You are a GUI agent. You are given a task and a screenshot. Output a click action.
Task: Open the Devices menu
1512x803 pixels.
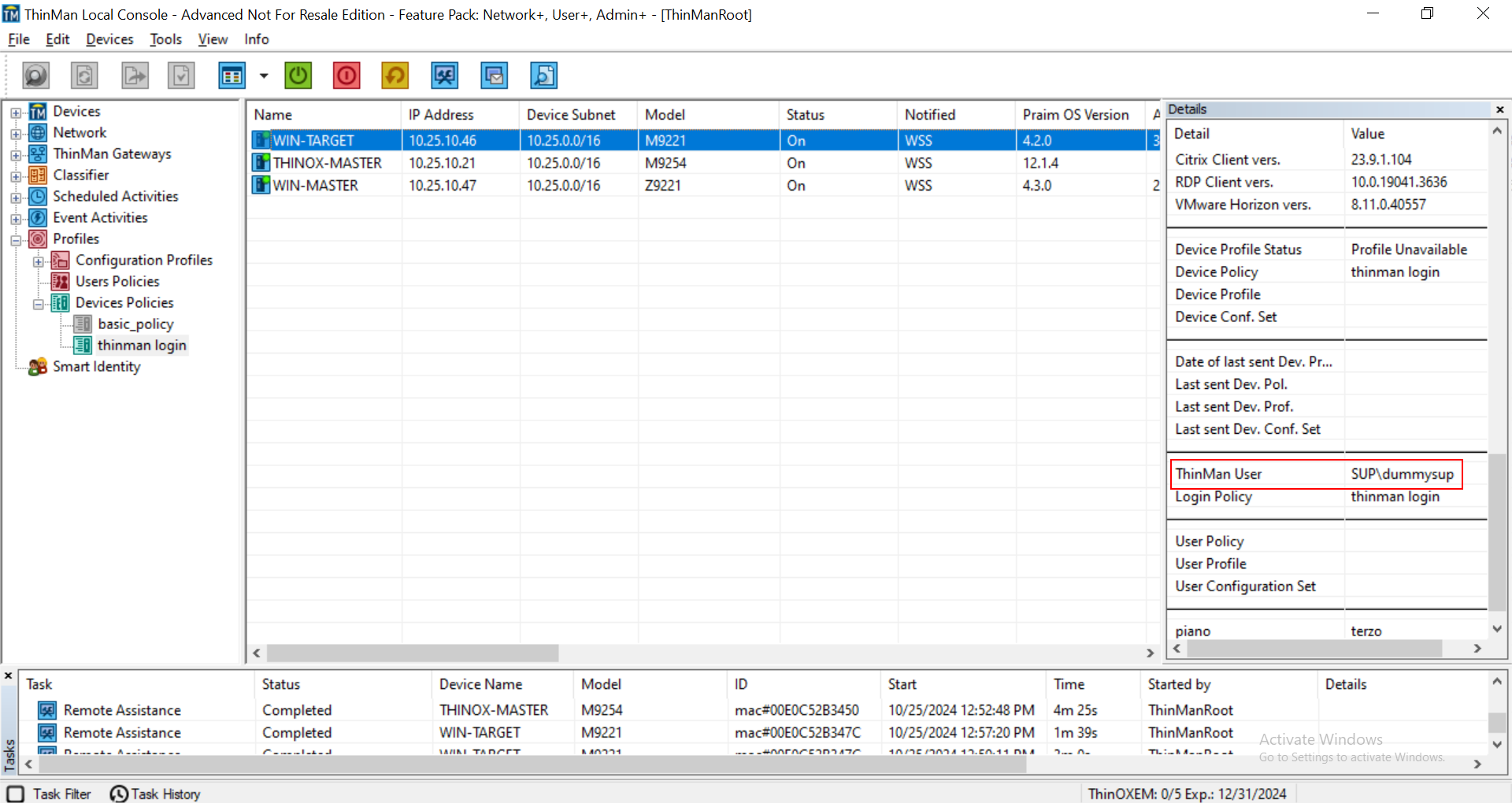109,39
